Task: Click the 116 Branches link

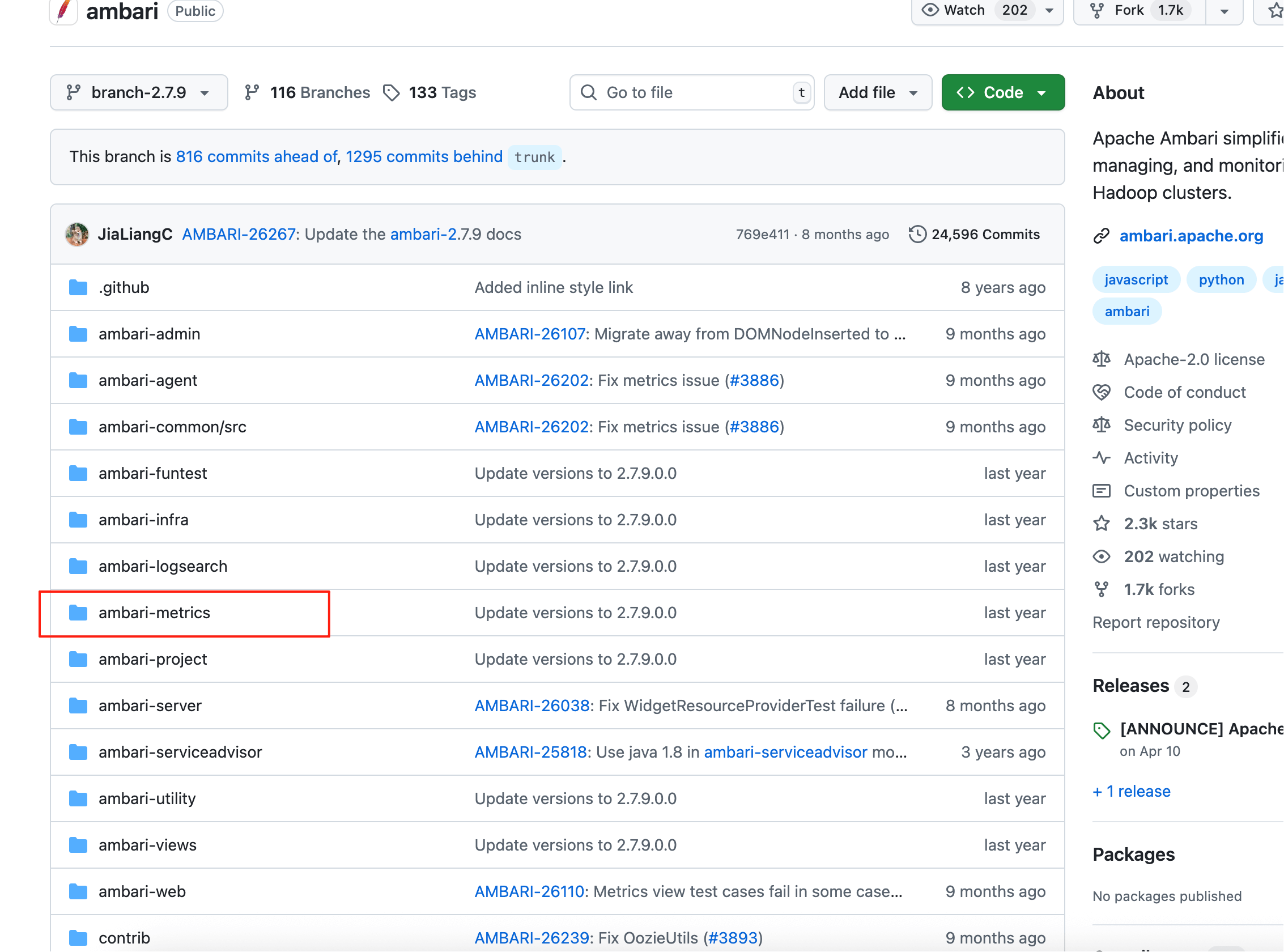Action: coord(308,92)
